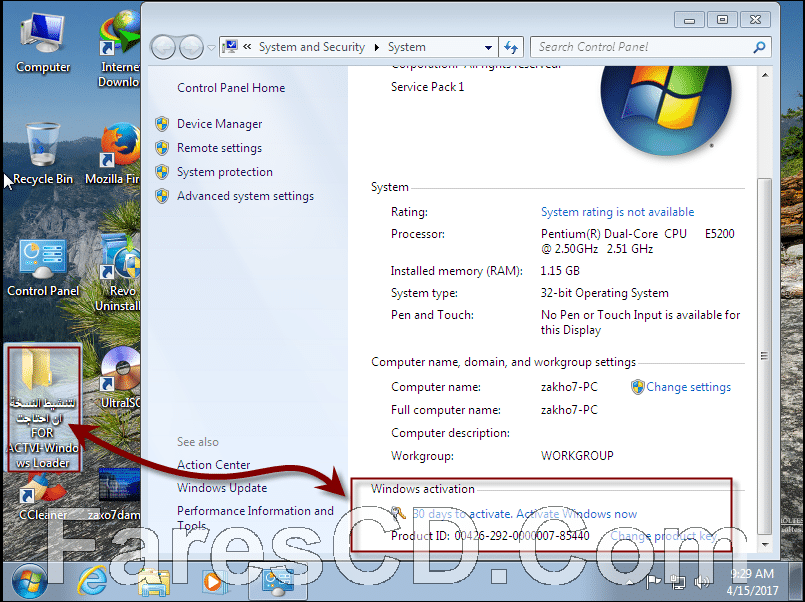Open the Action Center flag tray icon
Image resolution: width=805 pixels, height=602 pixels.
pyautogui.click(x=653, y=582)
